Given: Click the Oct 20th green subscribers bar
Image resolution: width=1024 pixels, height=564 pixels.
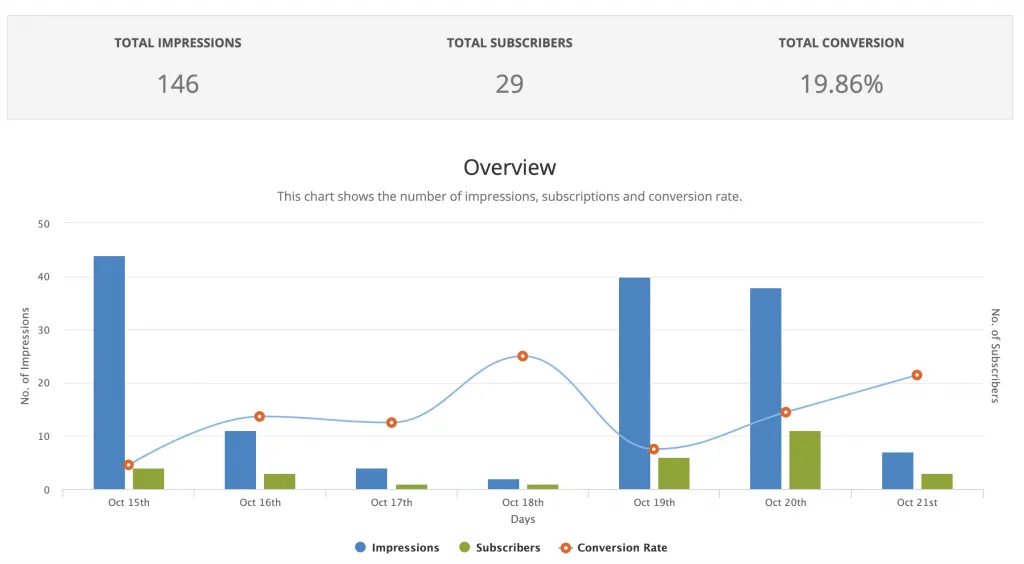Looking at the screenshot, I should click(x=805, y=460).
